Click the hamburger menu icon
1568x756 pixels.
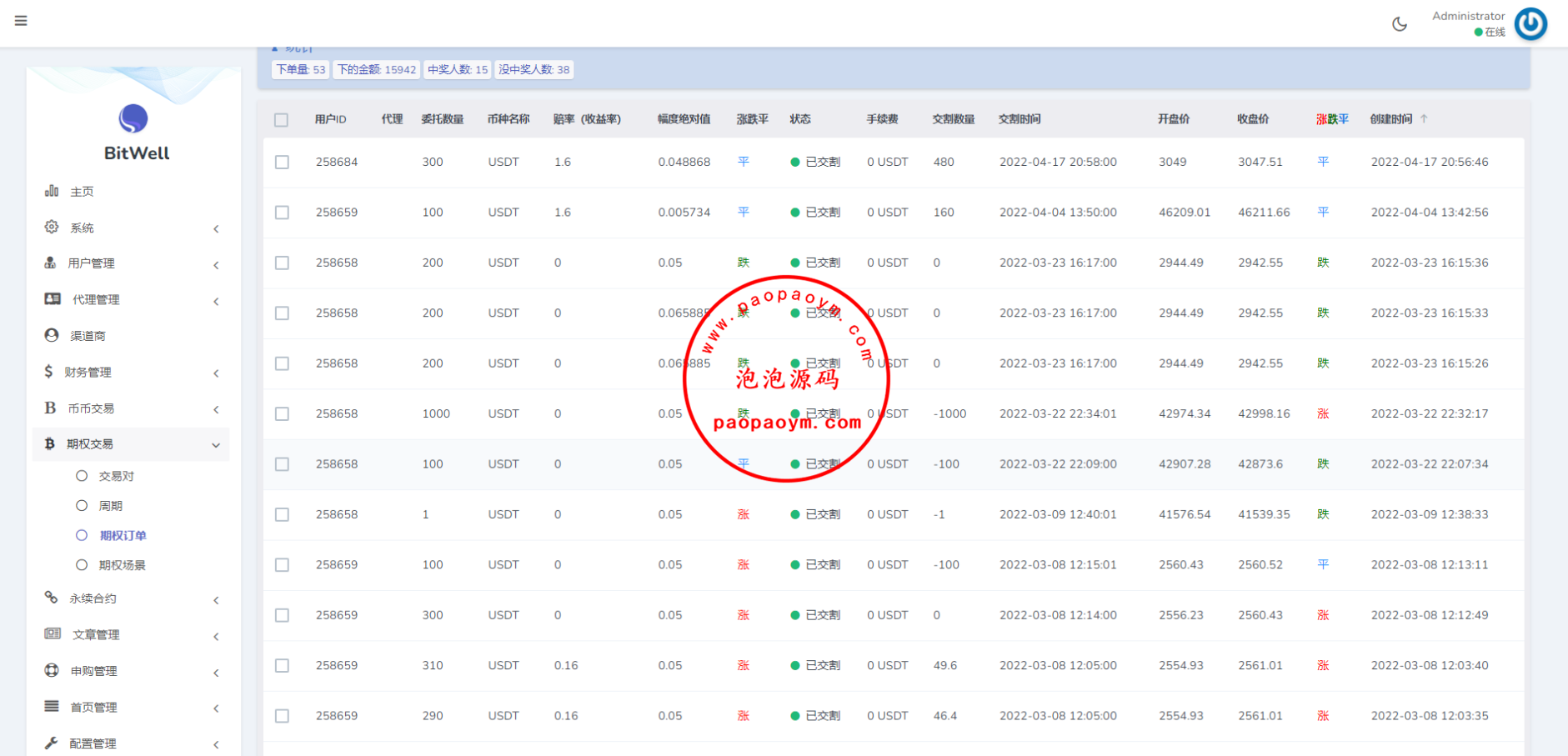coord(21,21)
